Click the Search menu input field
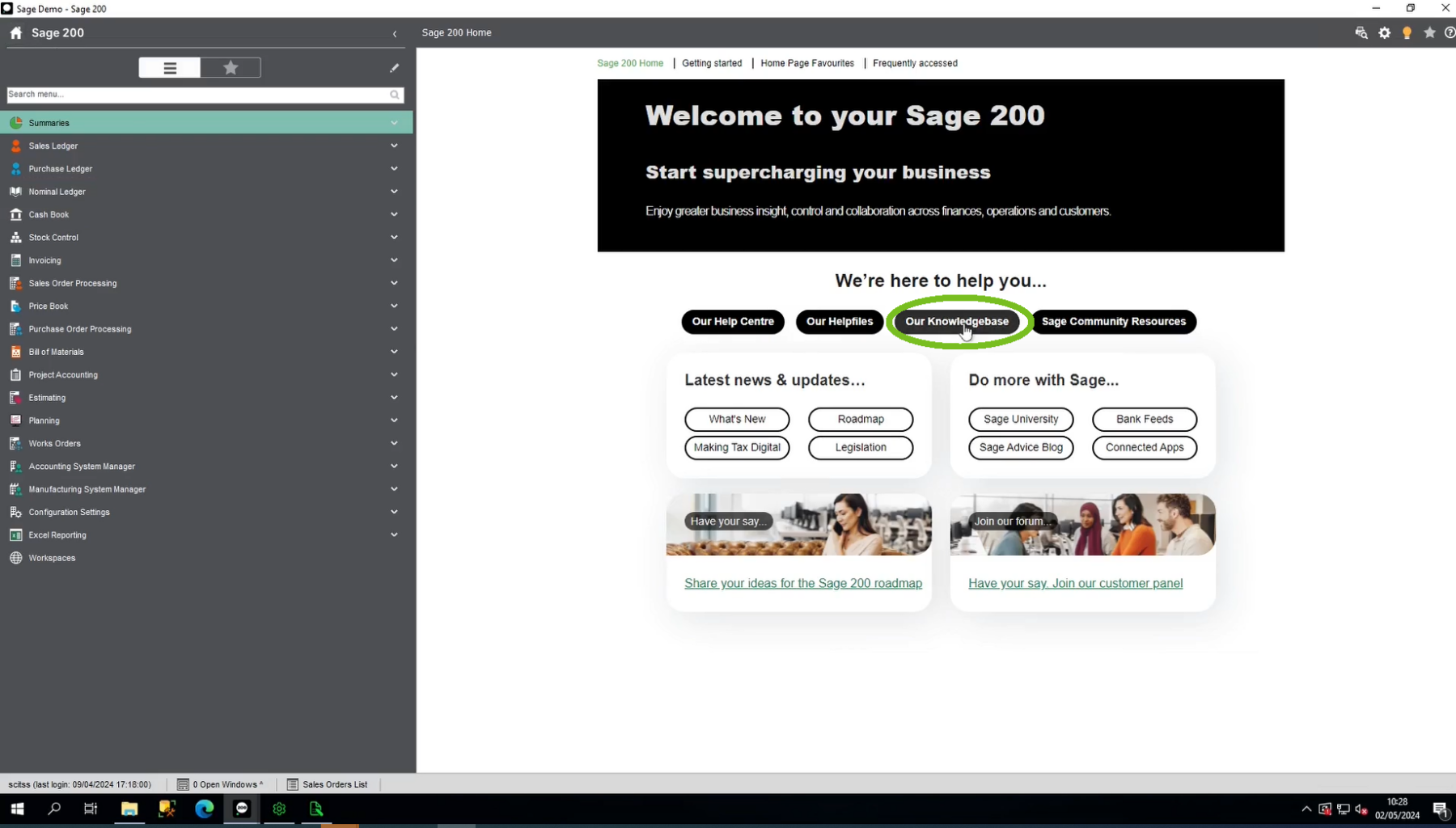The image size is (1456, 828). (x=194, y=95)
